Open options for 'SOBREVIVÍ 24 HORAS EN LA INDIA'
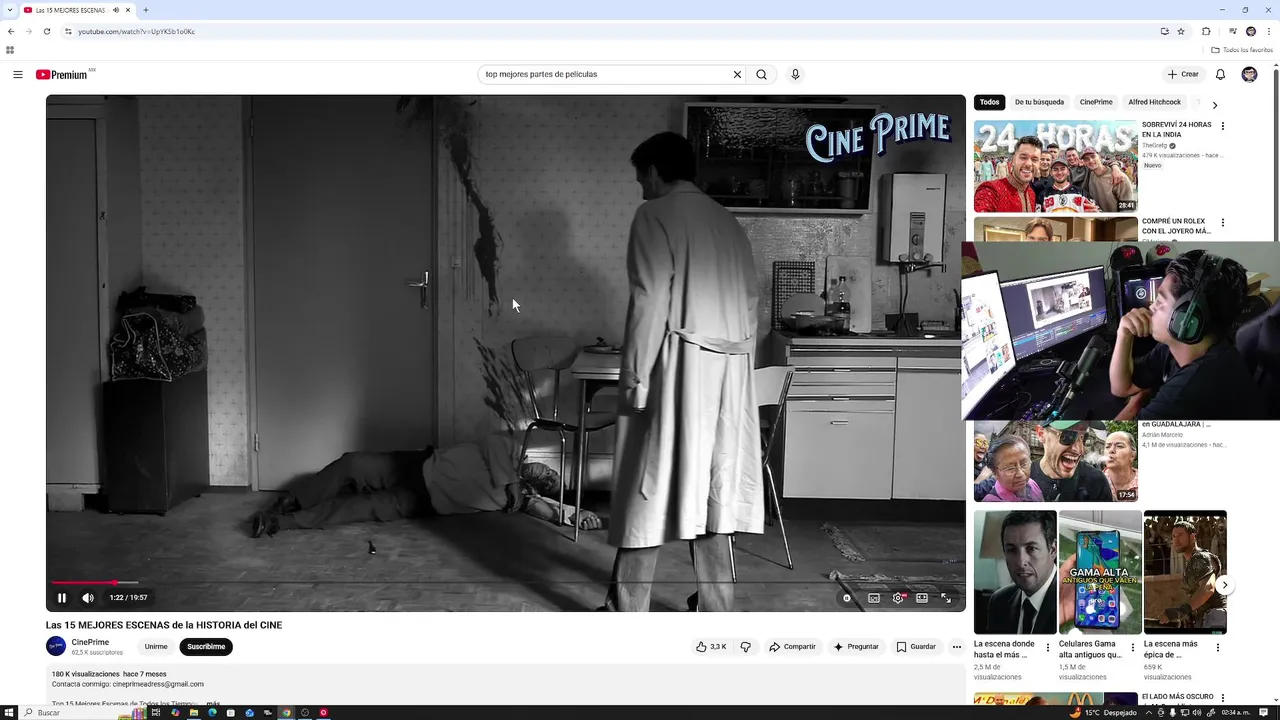This screenshot has width=1280, height=720. (x=1222, y=126)
